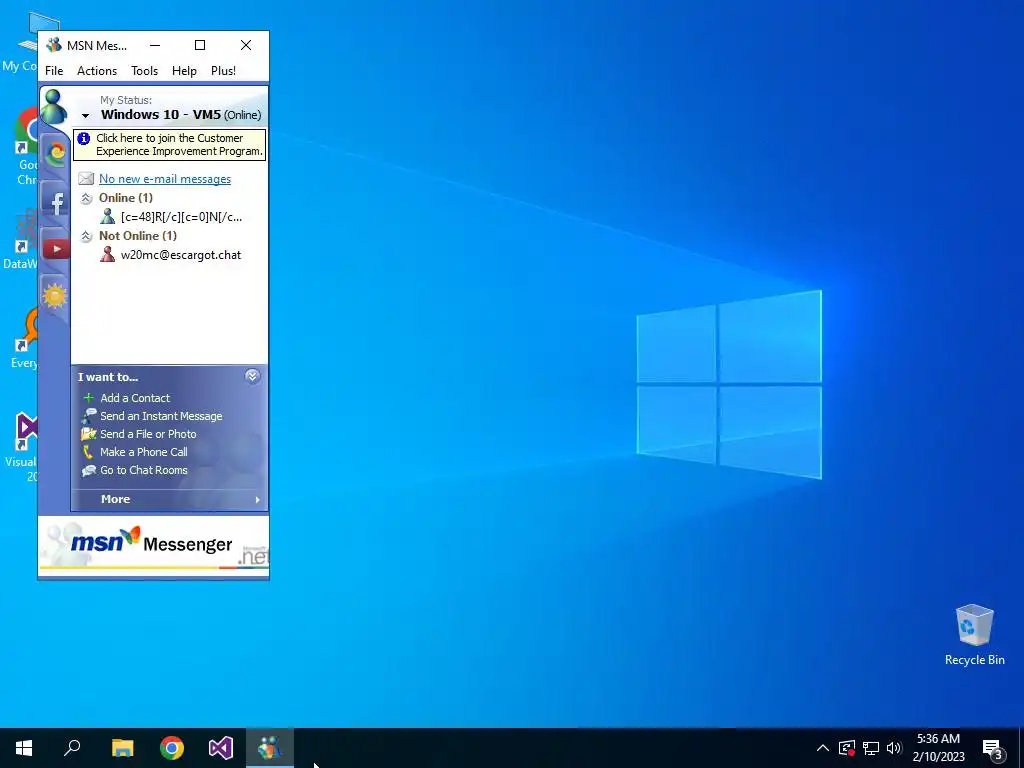Click the Customer Experience Improvement Program banner
The height and width of the screenshot is (768, 1024).
[x=170, y=144]
